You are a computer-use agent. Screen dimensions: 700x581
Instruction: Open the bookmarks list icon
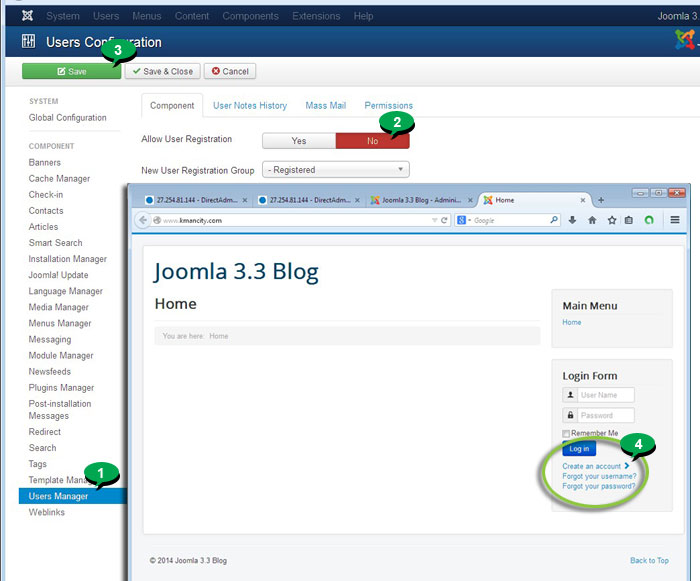click(629, 220)
